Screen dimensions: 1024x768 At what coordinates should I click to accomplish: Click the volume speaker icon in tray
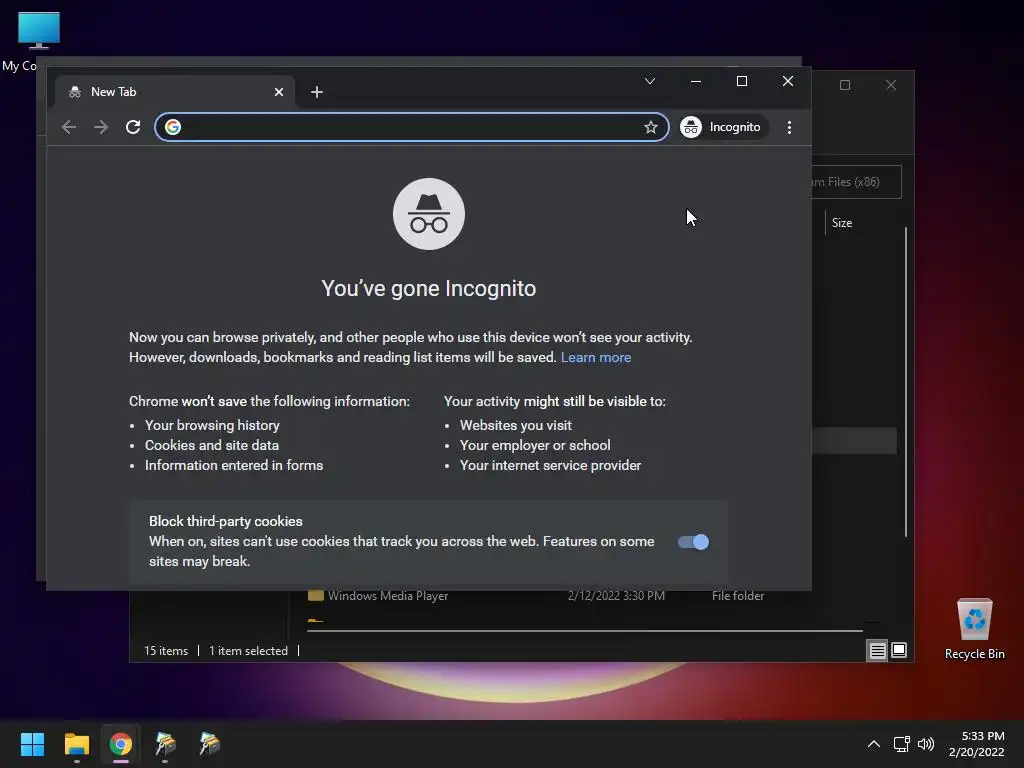(926, 744)
